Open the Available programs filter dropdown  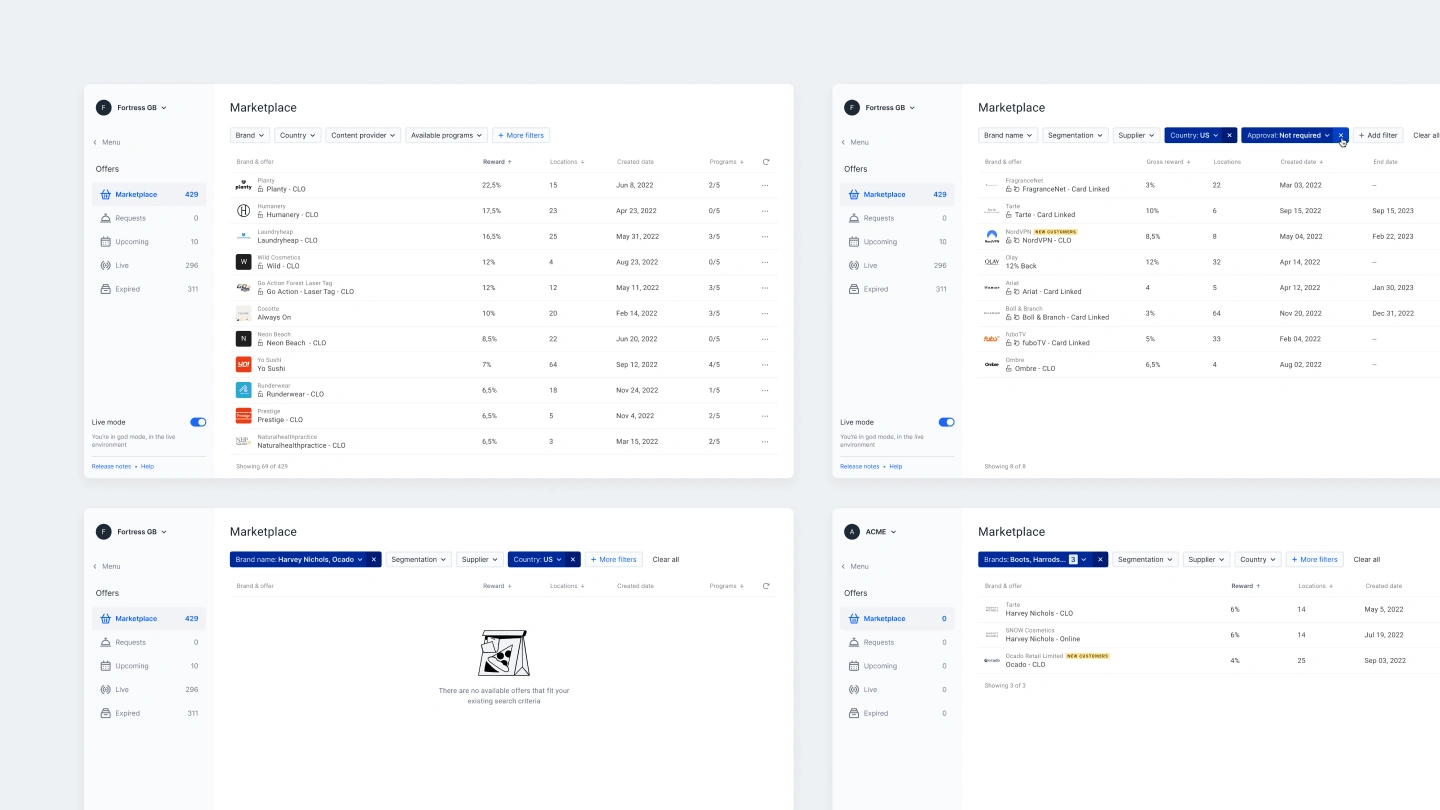tap(446, 135)
